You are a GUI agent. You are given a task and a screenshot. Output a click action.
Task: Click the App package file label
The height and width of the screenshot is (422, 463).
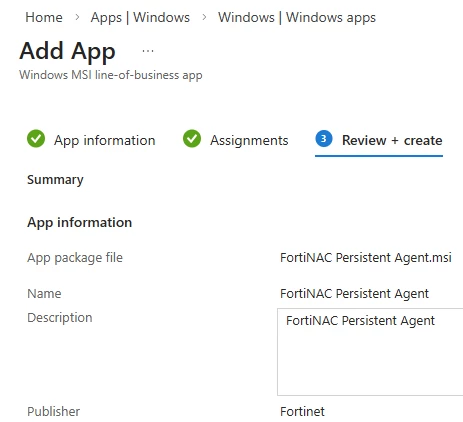(x=75, y=258)
